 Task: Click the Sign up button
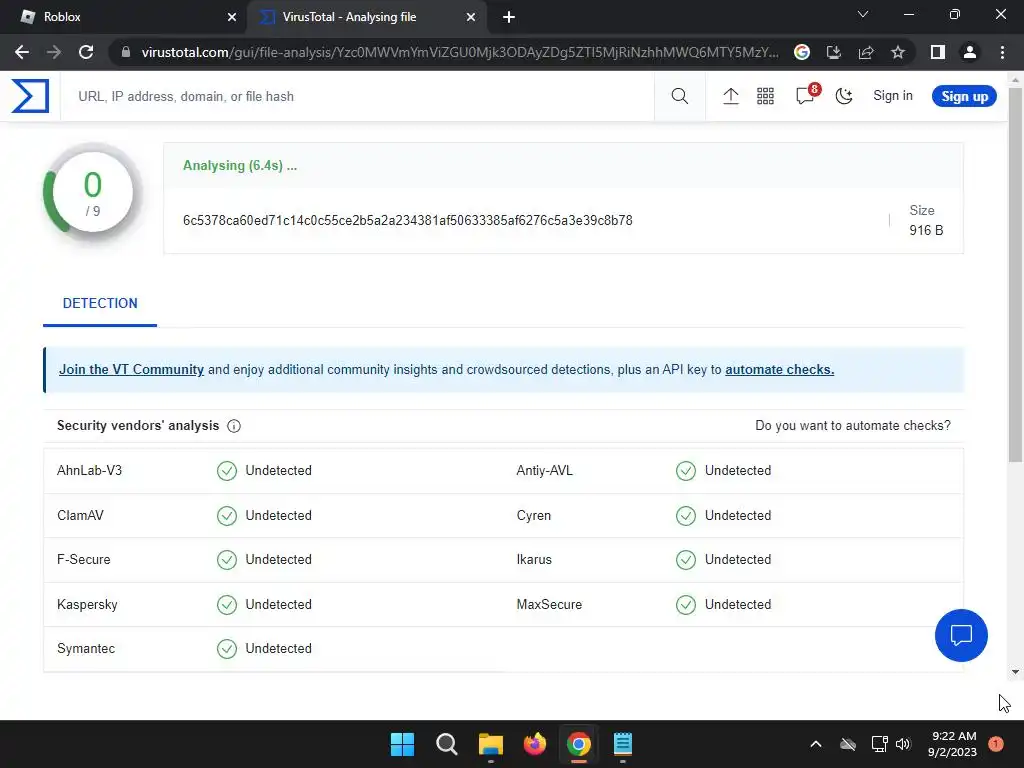(x=964, y=96)
